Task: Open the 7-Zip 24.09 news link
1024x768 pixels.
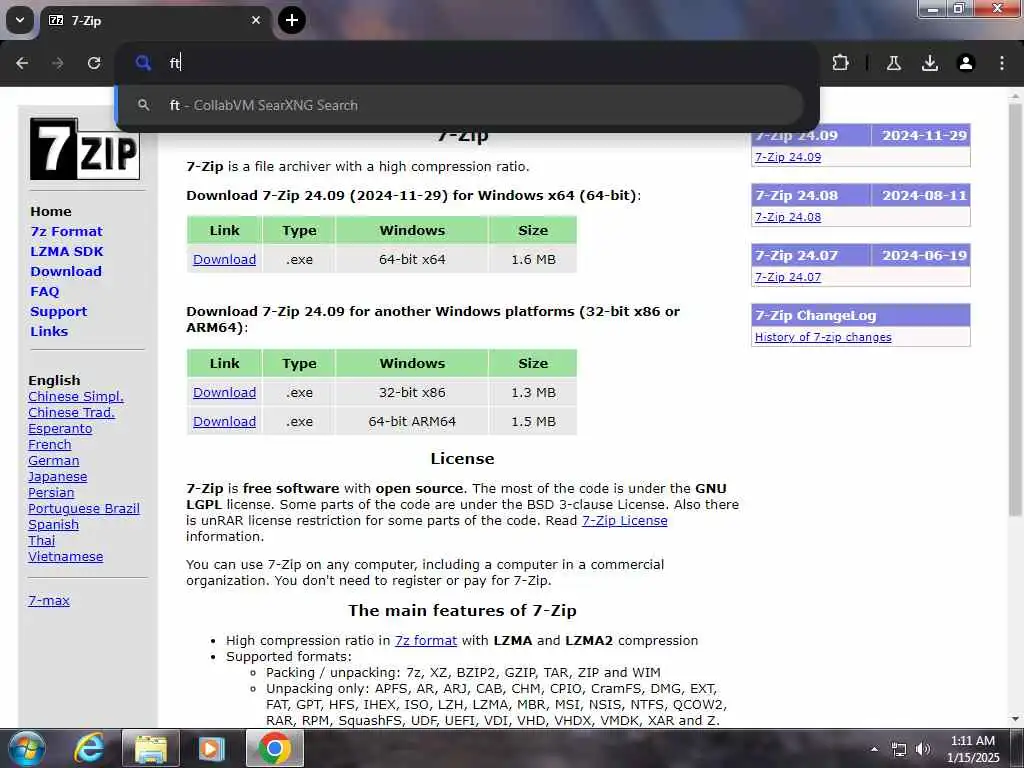Action: (788, 157)
